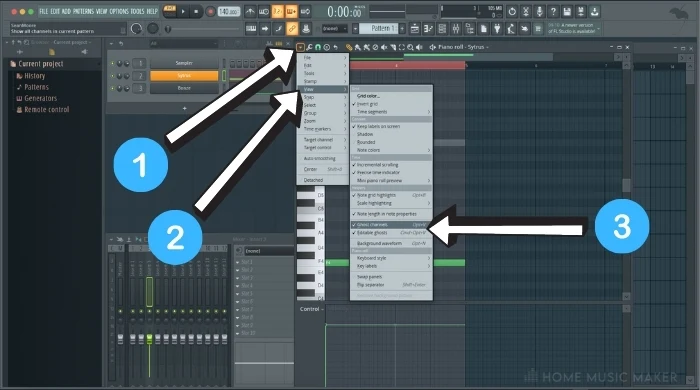Toggle the Sytrus channel green select LED

(x=224, y=76)
